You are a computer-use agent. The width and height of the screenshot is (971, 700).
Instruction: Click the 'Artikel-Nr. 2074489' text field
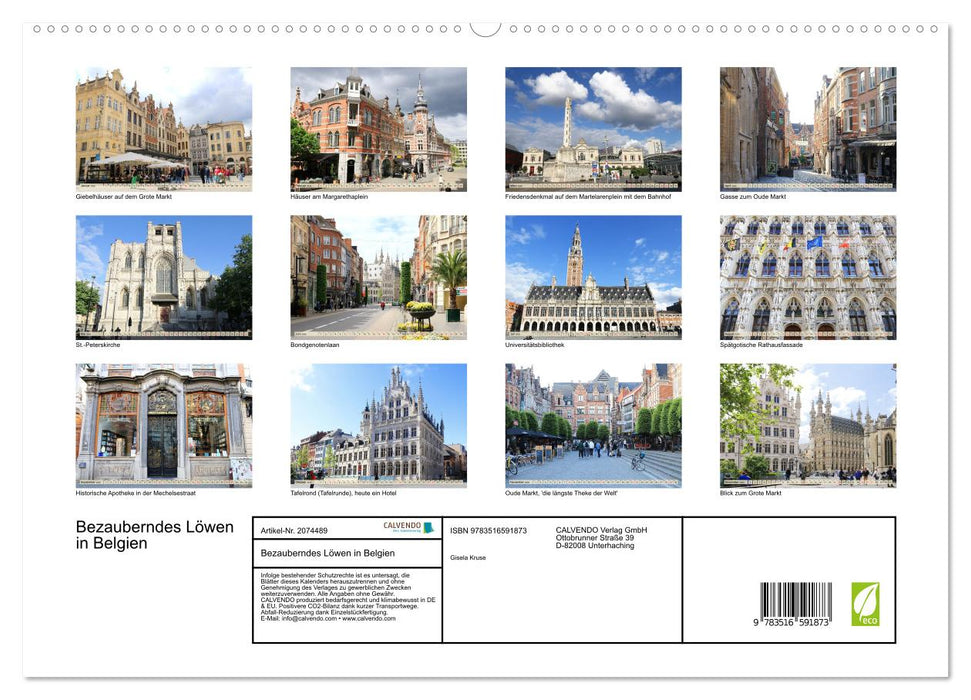coord(296,530)
